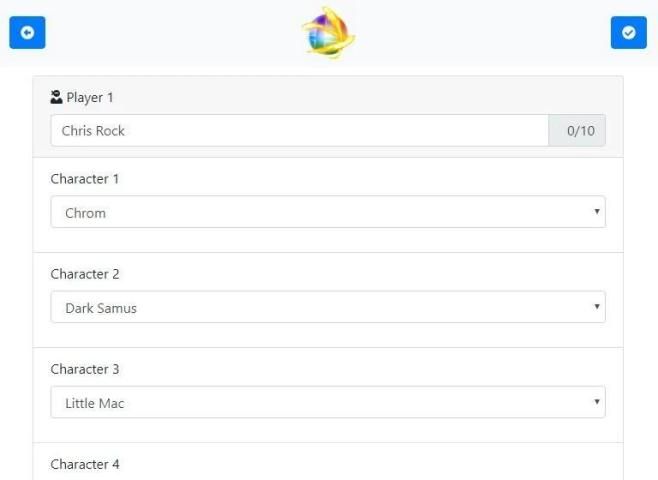
Task: Click the Dark Samus selected value text
Action: pyautogui.click(x=101, y=308)
